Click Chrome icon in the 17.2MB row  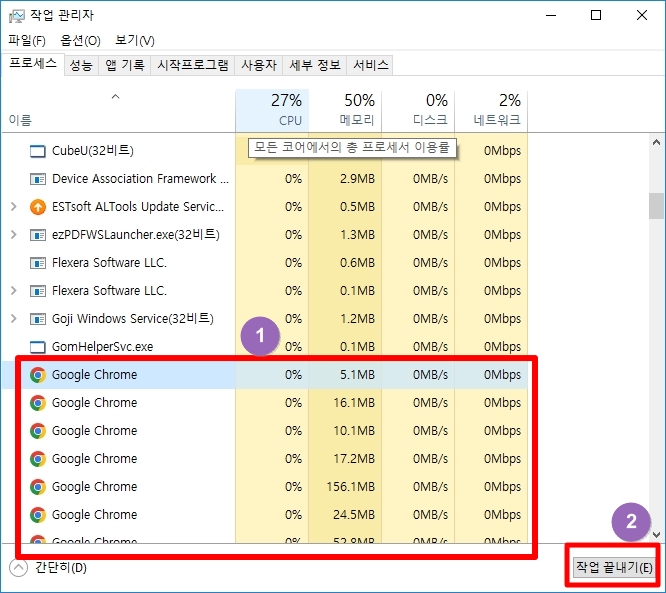point(37,459)
